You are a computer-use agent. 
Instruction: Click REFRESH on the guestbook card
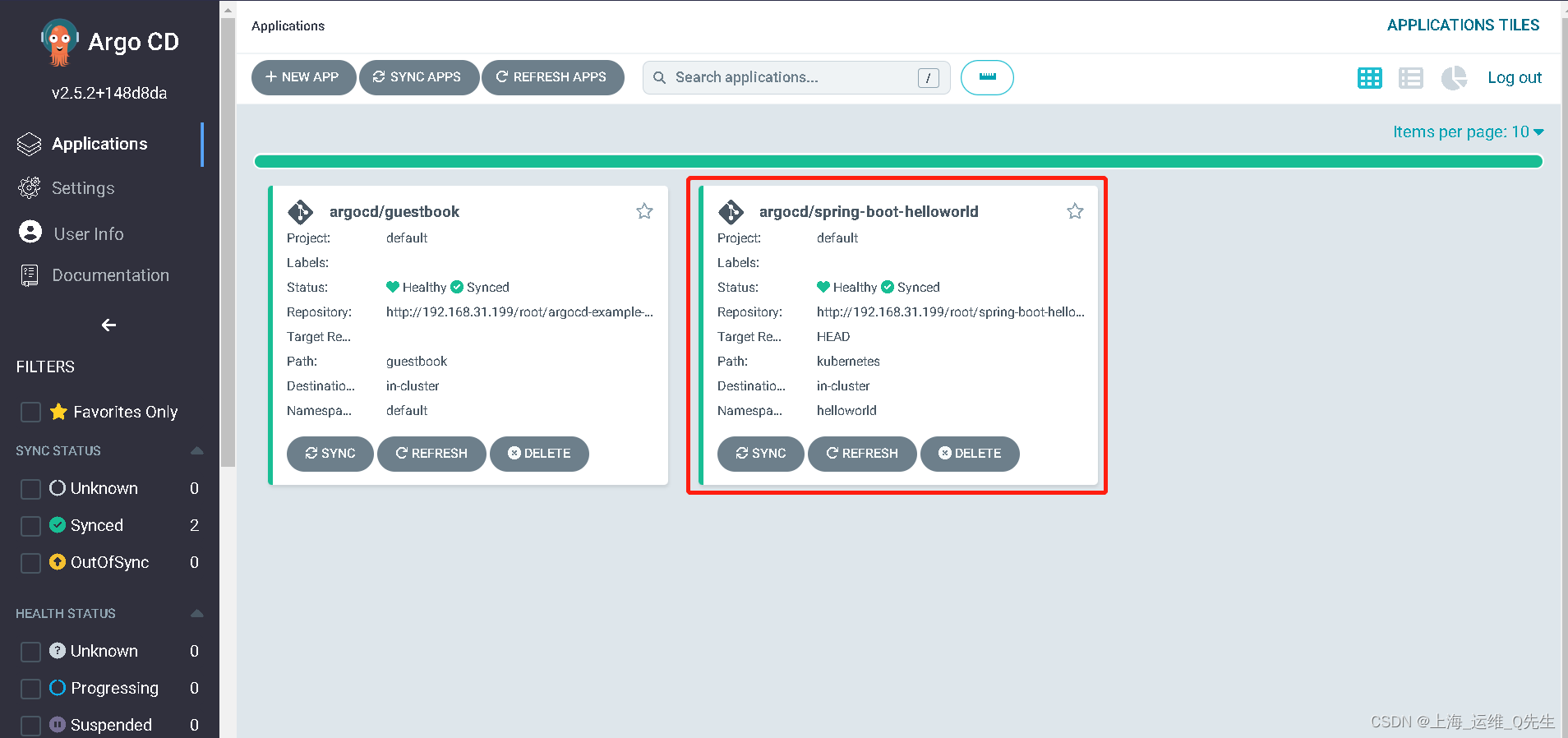tap(431, 454)
